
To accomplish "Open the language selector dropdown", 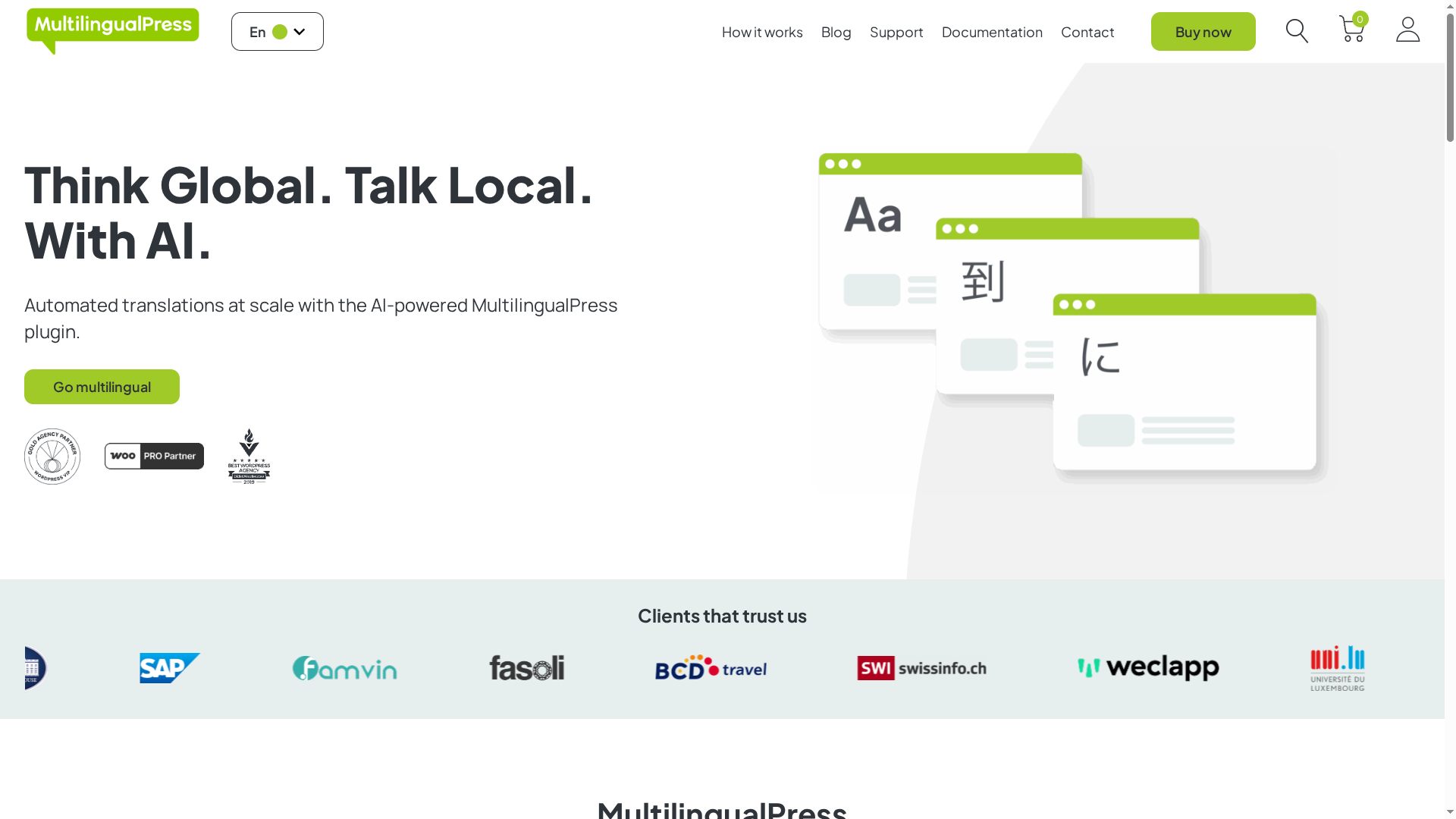I will coord(277,31).
